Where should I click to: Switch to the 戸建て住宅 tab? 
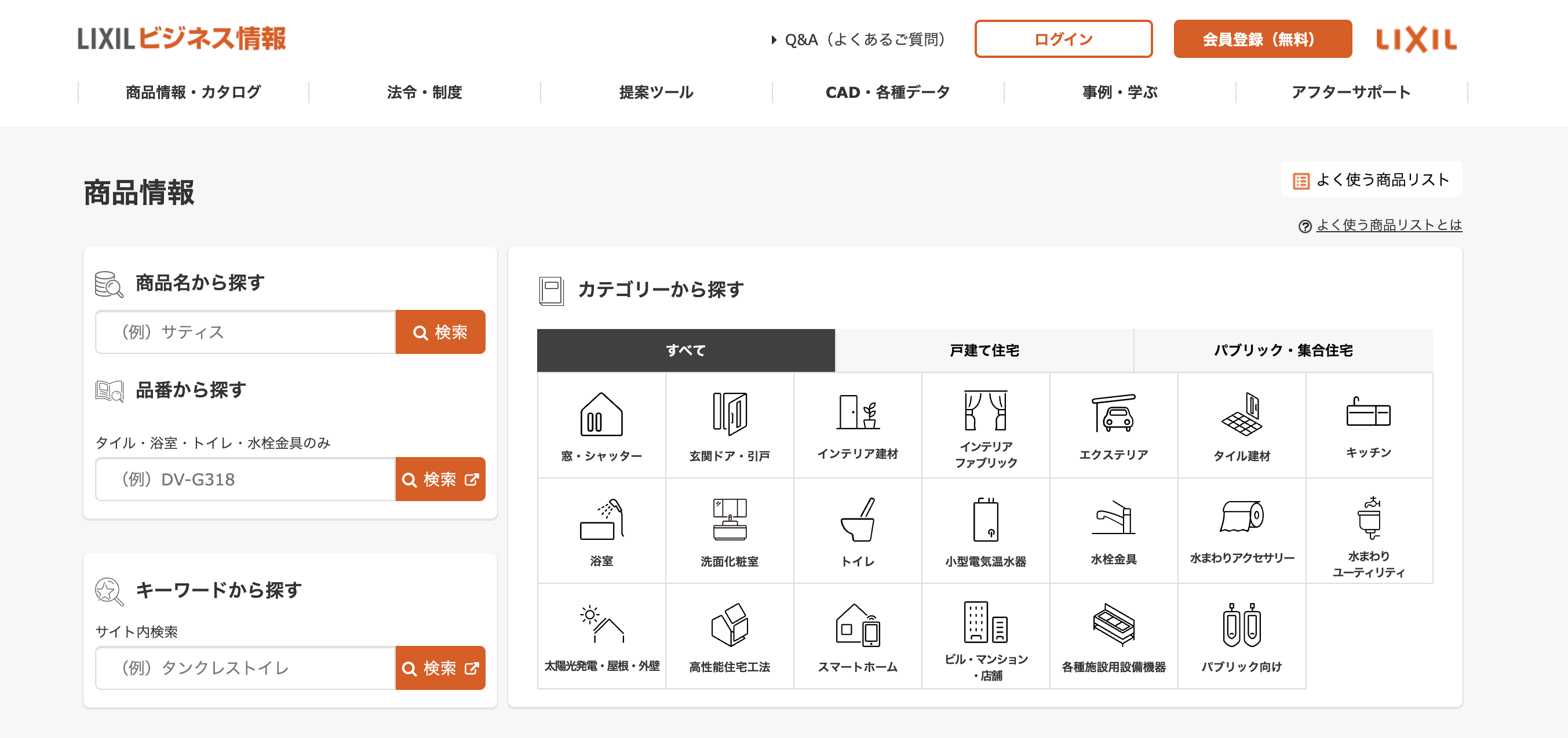point(984,350)
